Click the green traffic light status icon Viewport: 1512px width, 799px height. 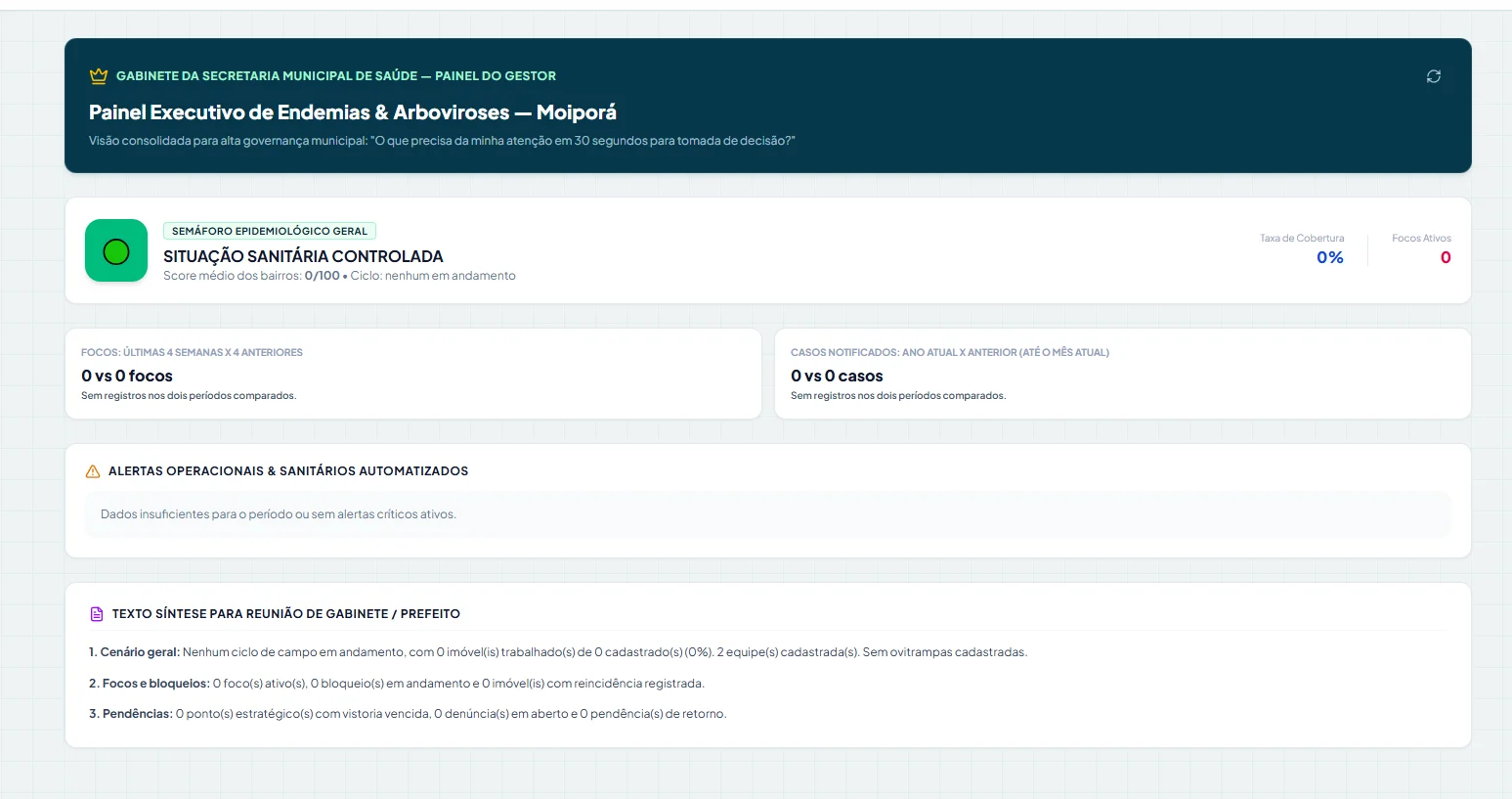[x=116, y=250]
